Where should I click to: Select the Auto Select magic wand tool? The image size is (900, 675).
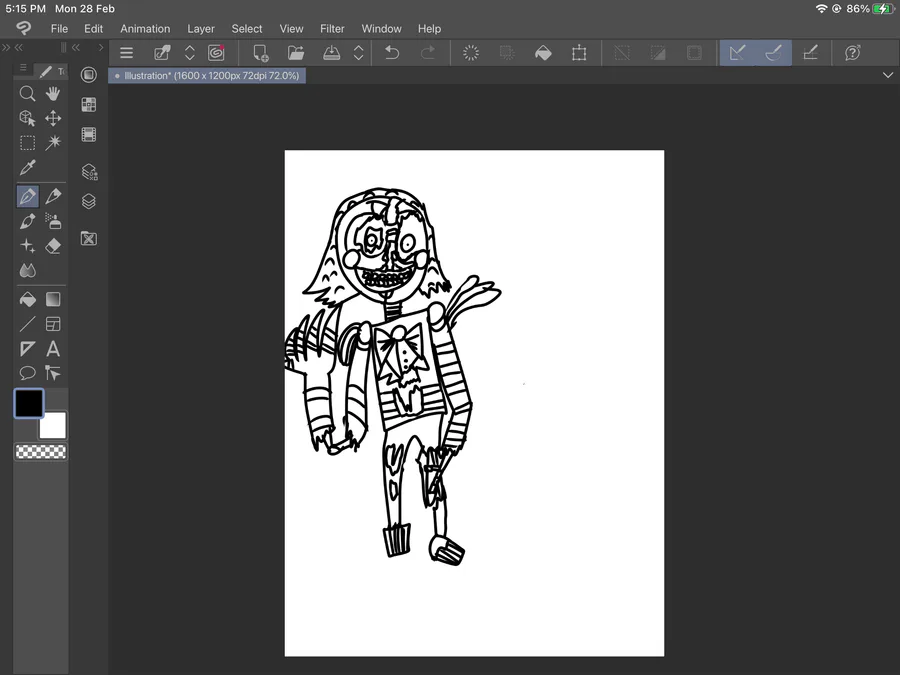(x=53, y=142)
